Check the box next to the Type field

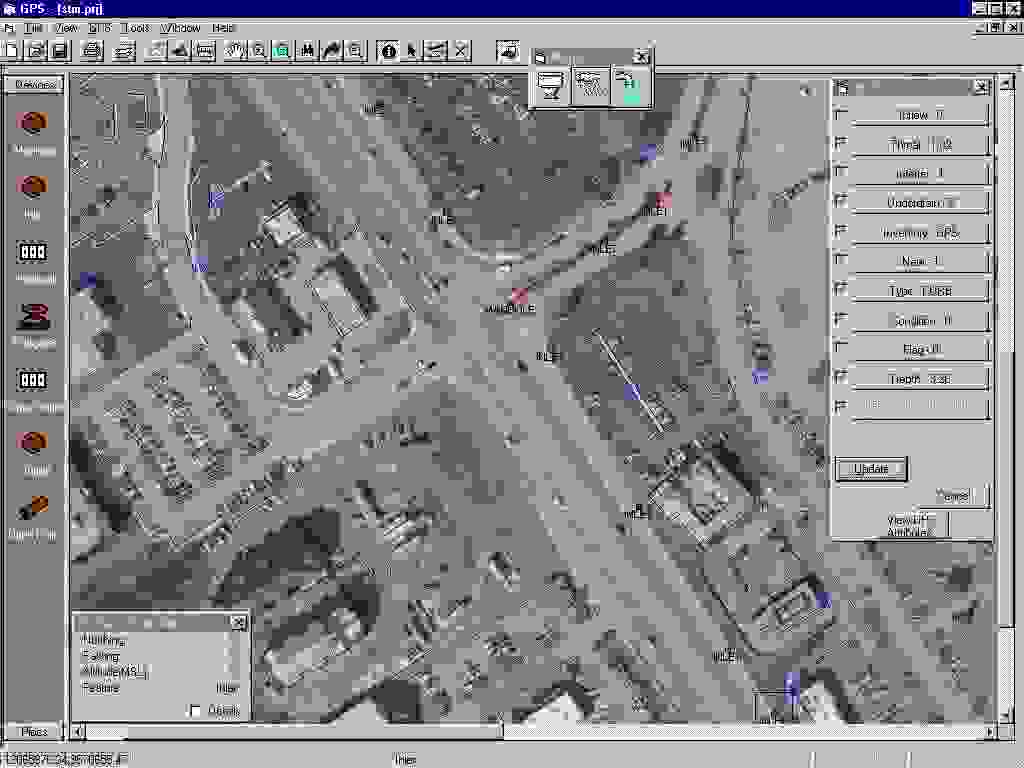coord(840,289)
